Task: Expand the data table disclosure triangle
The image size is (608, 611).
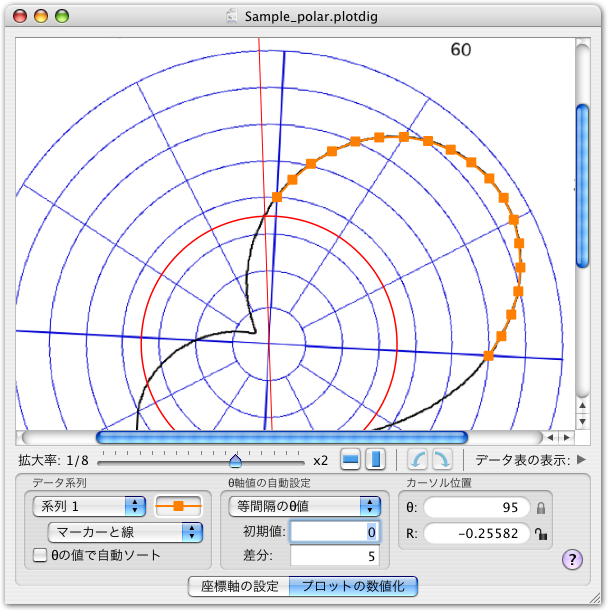Action: [x=581, y=460]
